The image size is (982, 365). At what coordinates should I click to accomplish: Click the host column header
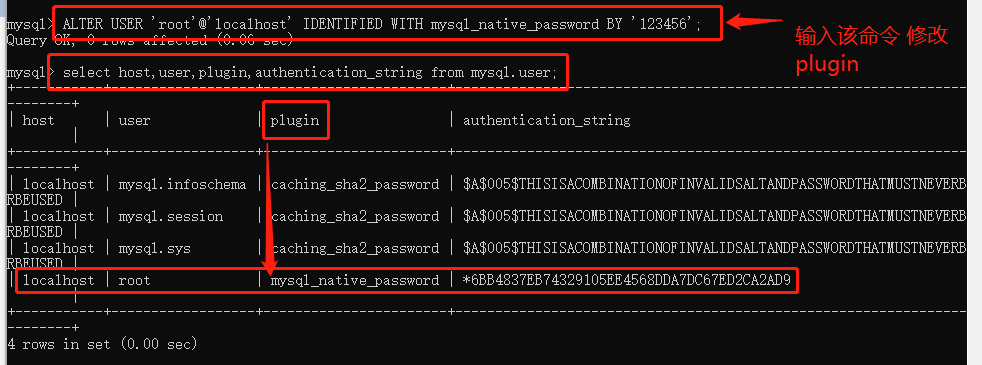[39, 120]
